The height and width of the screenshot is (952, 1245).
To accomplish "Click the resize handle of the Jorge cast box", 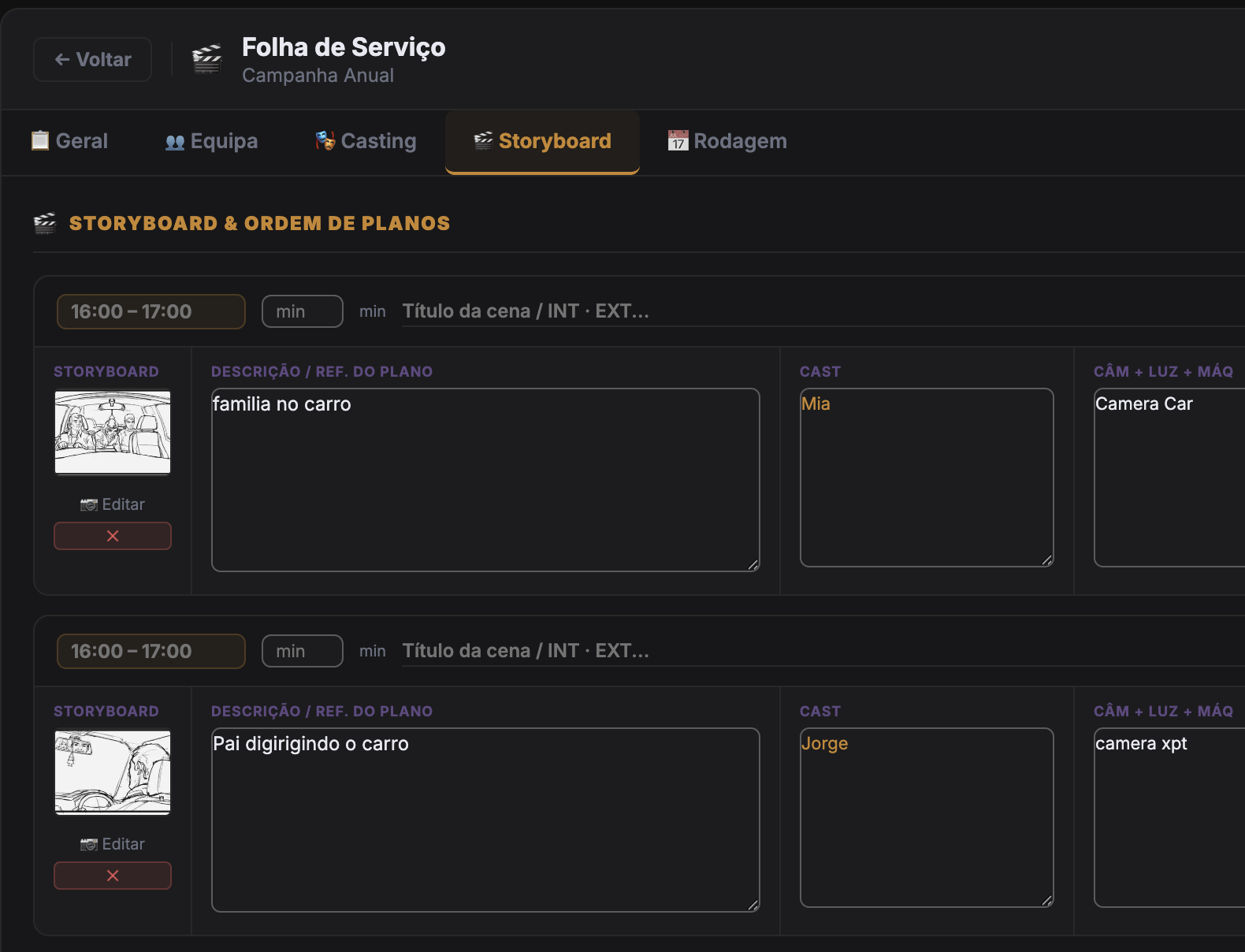I will (x=1047, y=900).
